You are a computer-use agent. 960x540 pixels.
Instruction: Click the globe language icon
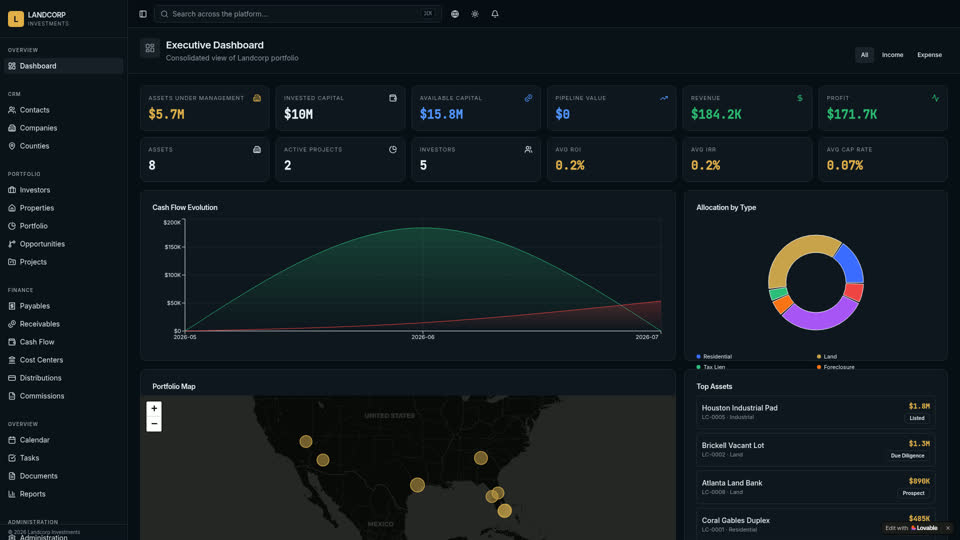[x=455, y=14]
